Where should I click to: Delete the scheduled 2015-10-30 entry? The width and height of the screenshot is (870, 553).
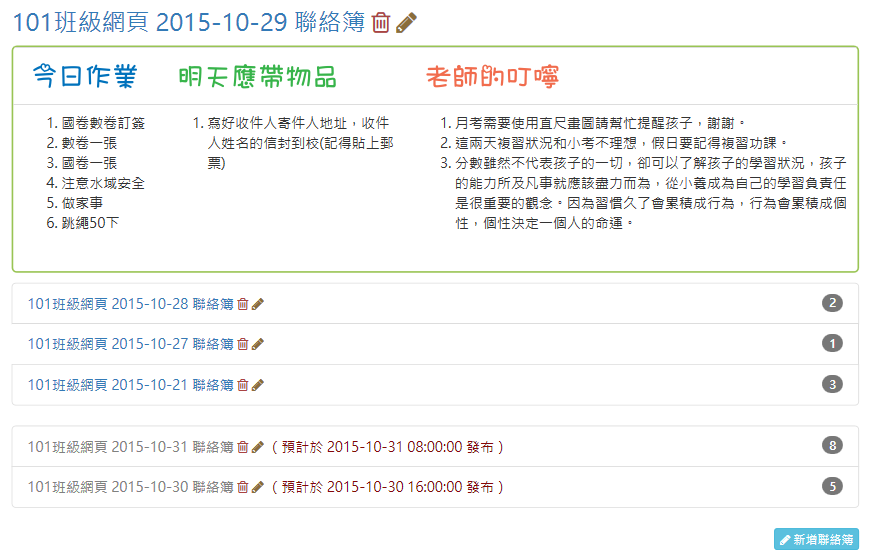(243, 488)
